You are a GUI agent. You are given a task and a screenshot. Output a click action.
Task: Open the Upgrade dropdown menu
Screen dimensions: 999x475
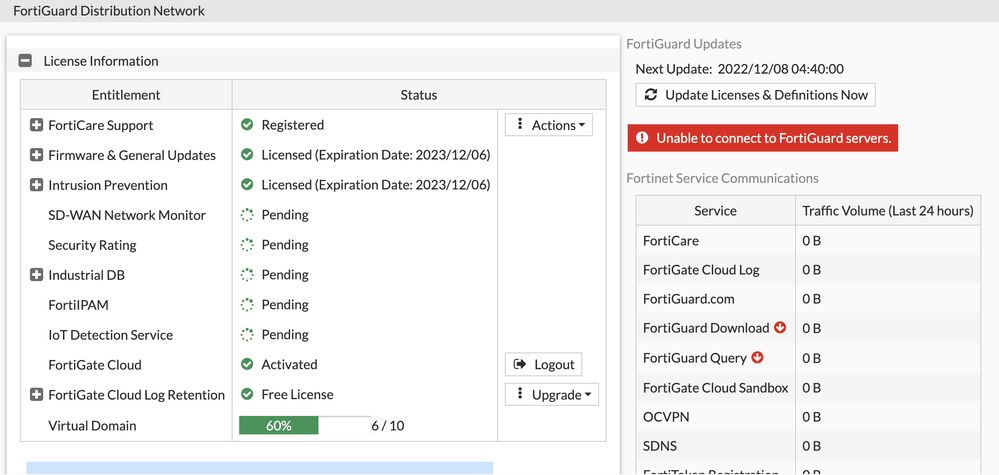tap(551, 395)
